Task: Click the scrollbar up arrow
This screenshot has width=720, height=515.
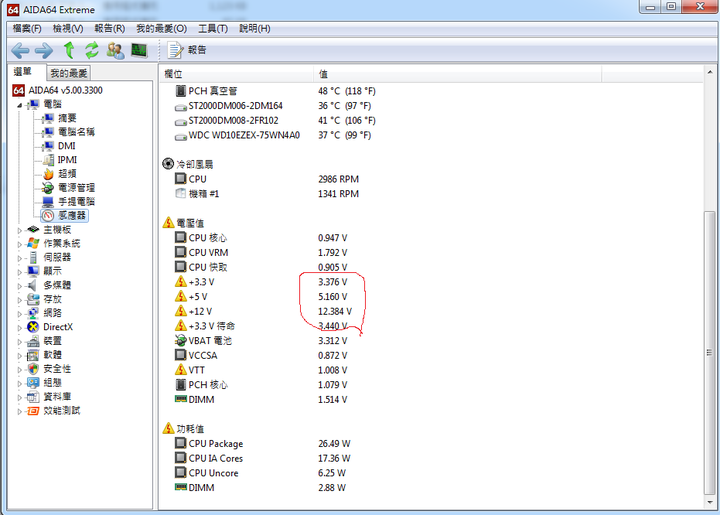Action: pyautogui.click(x=710, y=72)
